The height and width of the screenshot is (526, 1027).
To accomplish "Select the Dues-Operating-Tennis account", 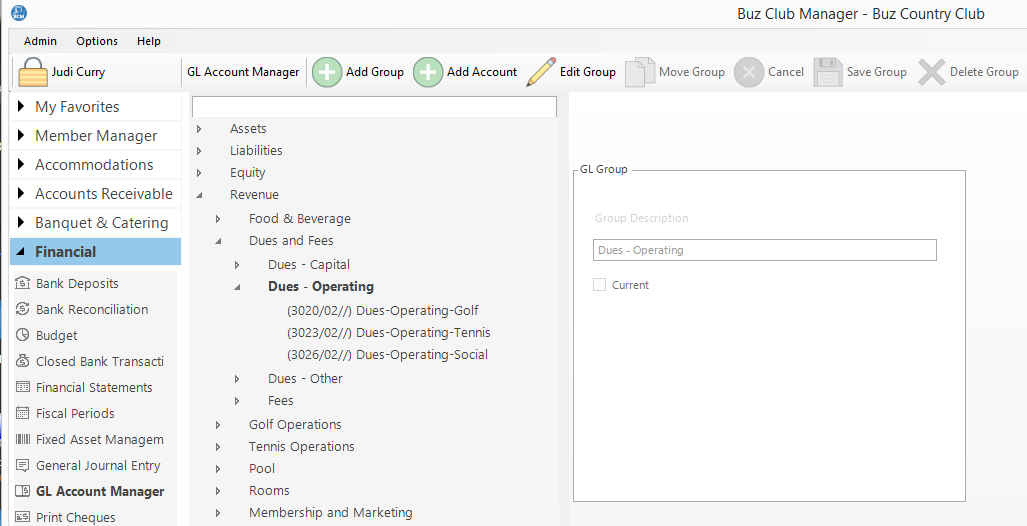I will tap(388, 333).
